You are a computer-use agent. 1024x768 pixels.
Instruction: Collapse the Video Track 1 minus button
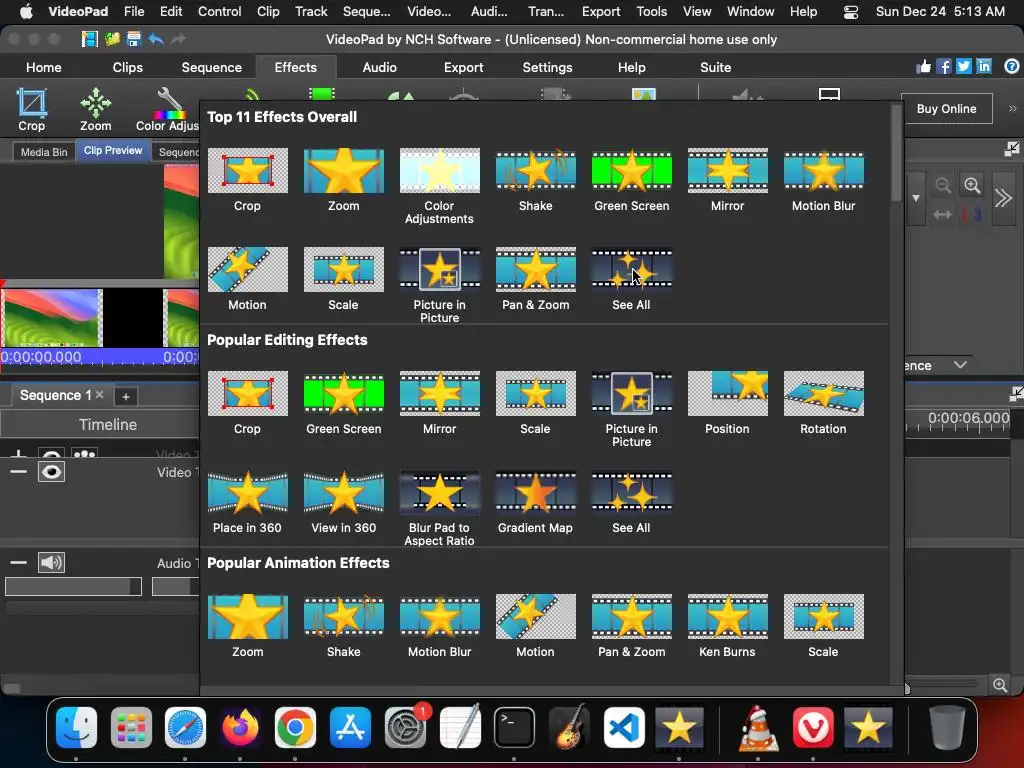(x=19, y=472)
